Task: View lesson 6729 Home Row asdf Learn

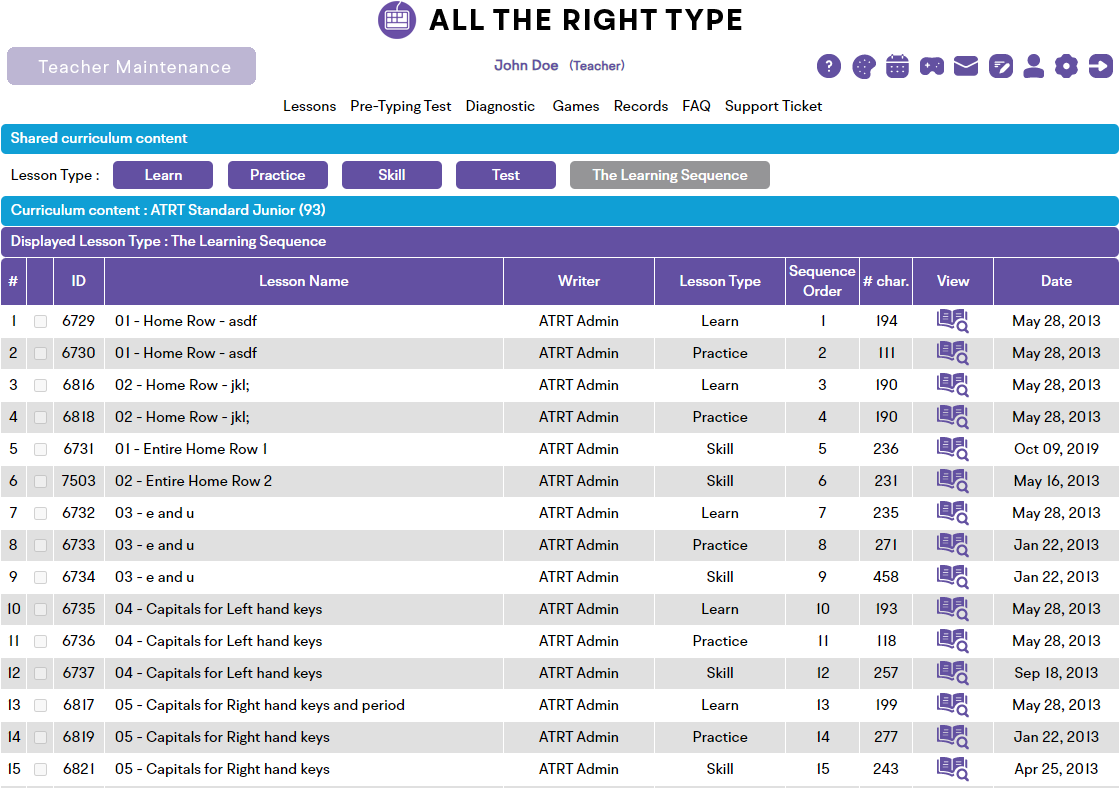Action: [953, 321]
